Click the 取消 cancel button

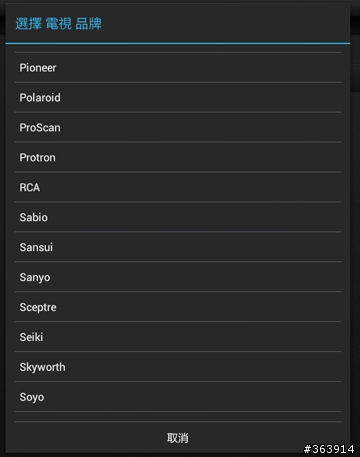[x=178, y=438]
